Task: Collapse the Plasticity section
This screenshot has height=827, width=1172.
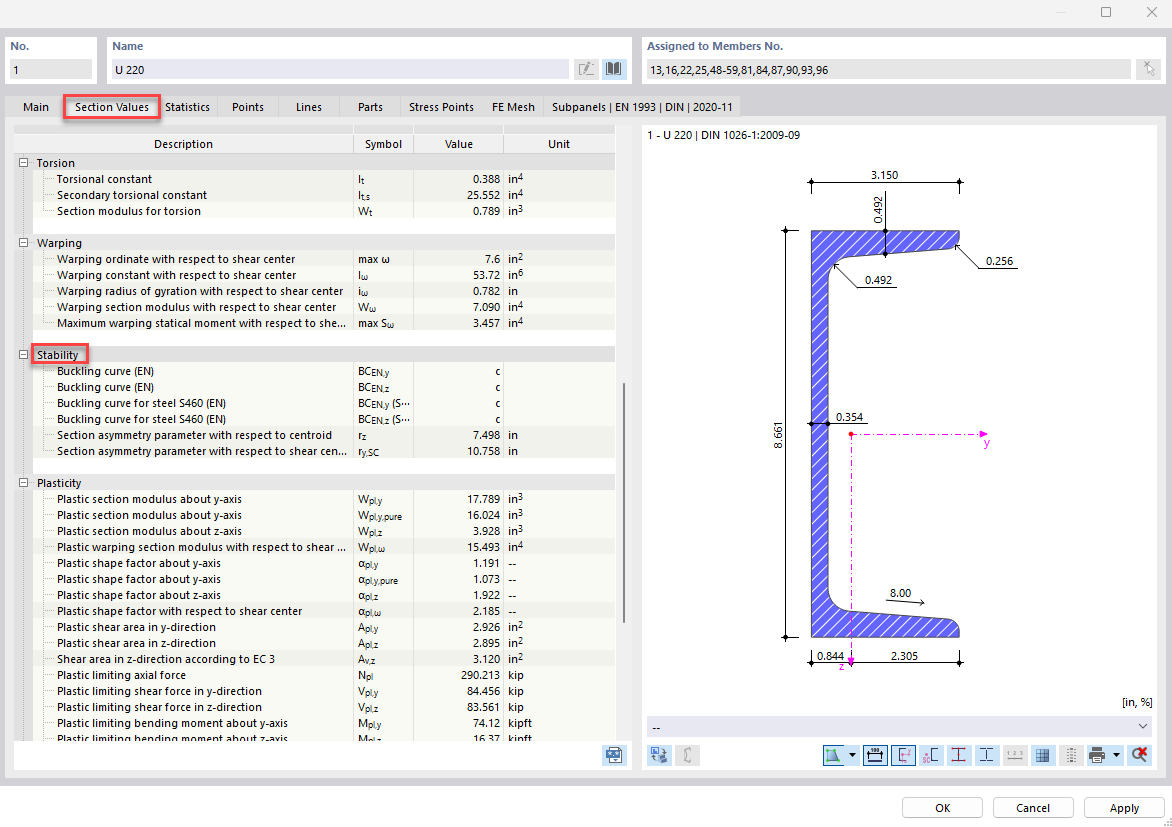Action: click(23, 482)
